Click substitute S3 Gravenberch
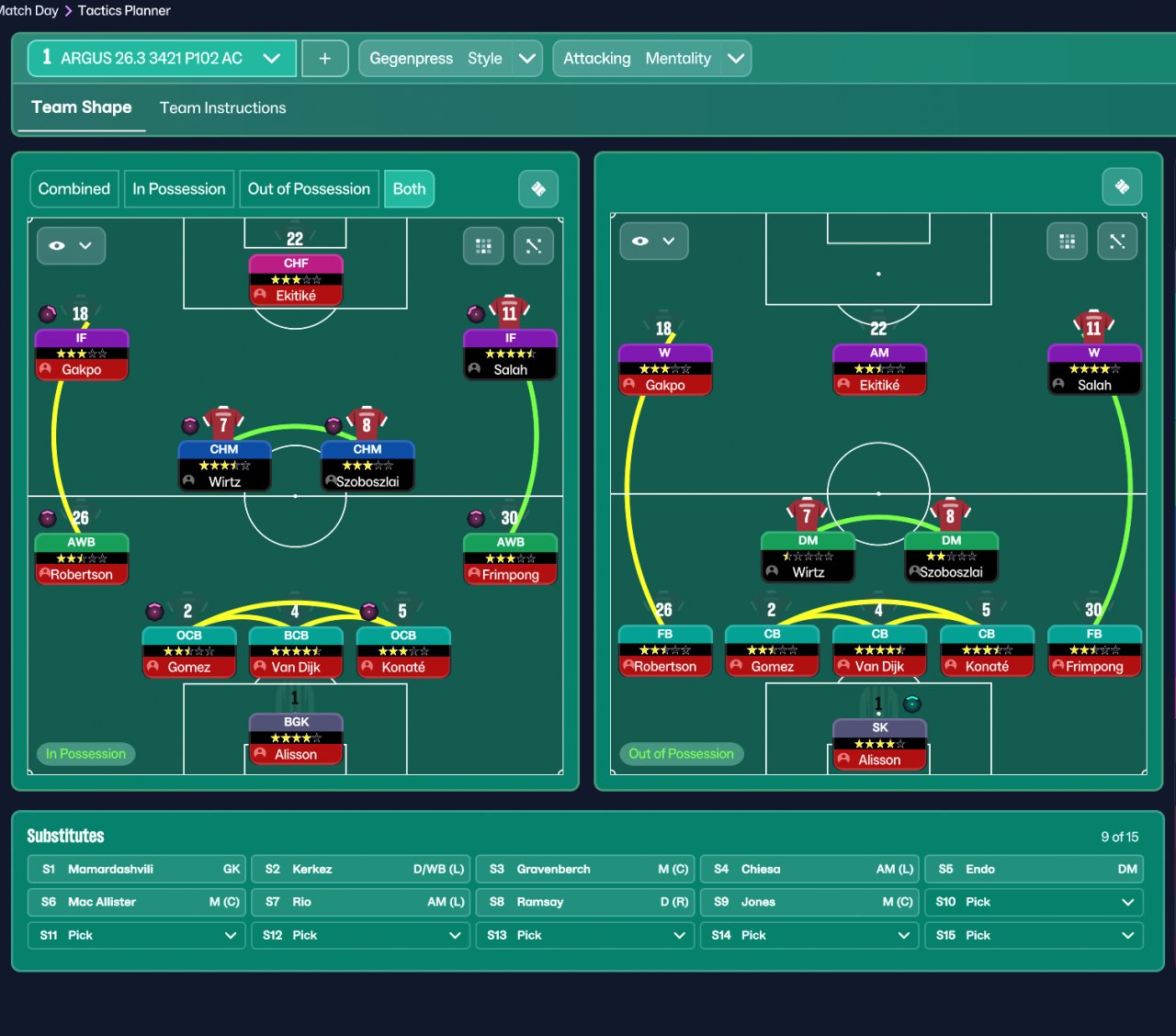Image resolution: width=1176 pixels, height=1036 pixels. click(585, 869)
